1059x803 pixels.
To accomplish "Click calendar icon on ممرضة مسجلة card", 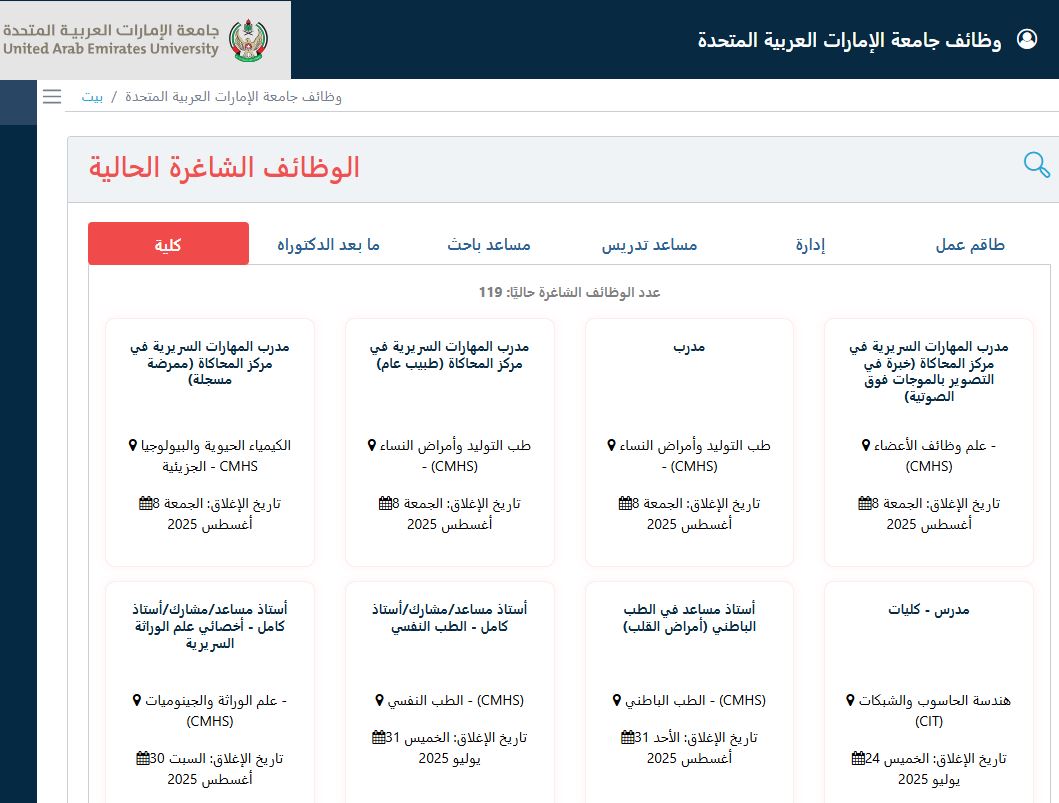I will tap(146, 503).
